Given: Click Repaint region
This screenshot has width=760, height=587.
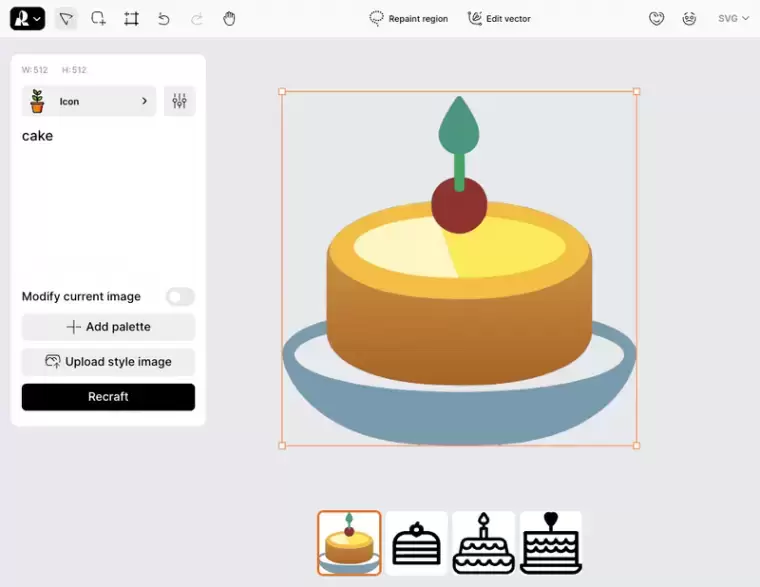Looking at the screenshot, I should point(409,19).
